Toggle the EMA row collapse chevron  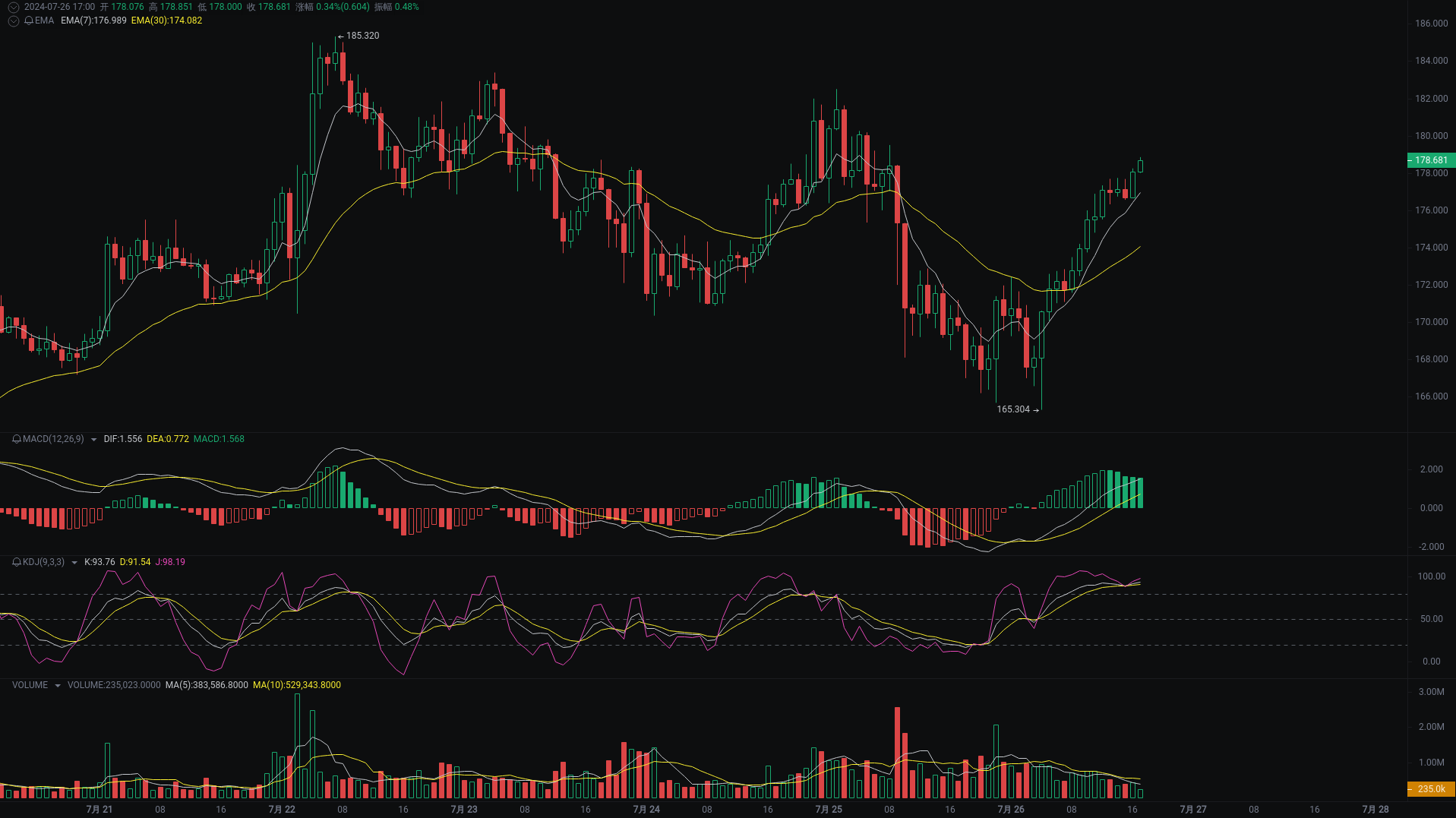click(13, 21)
